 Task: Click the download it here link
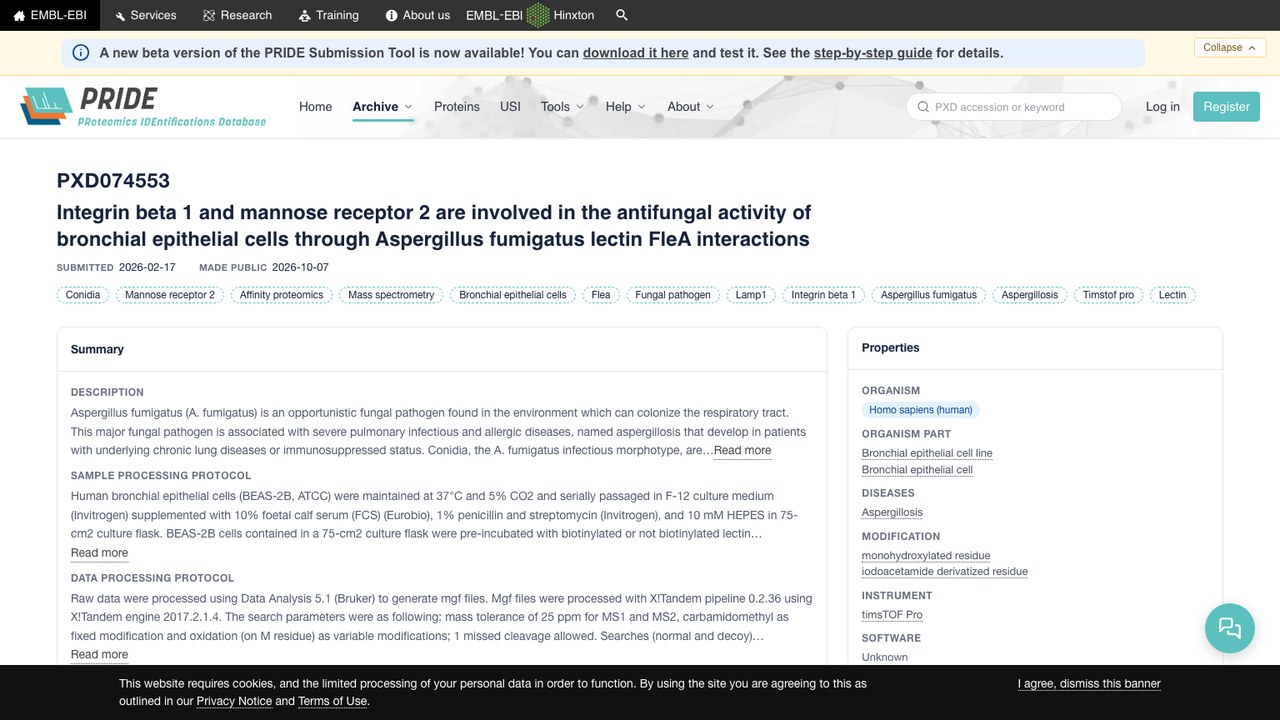coord(636,53)
